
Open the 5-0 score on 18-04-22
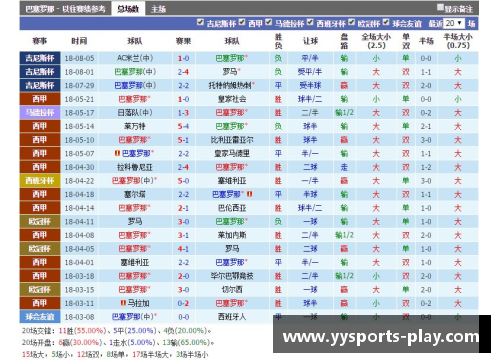click(x=183, y=181)
